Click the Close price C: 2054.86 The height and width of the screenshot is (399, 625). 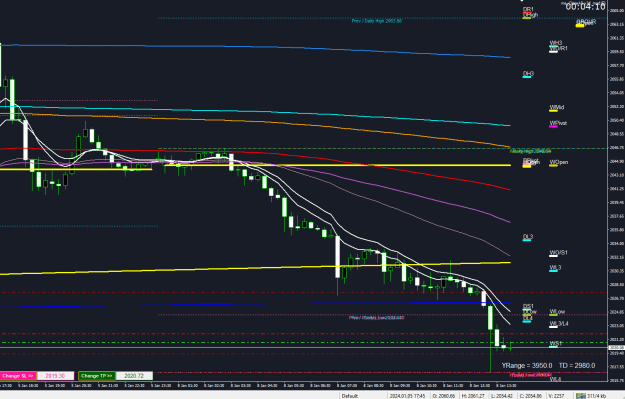click(x=531, y=396)
